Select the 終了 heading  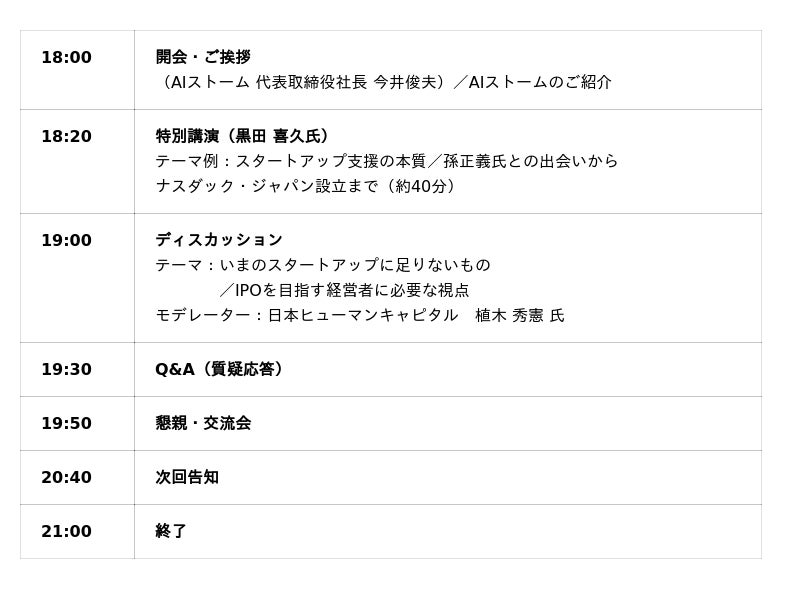[x=171, y=531]
